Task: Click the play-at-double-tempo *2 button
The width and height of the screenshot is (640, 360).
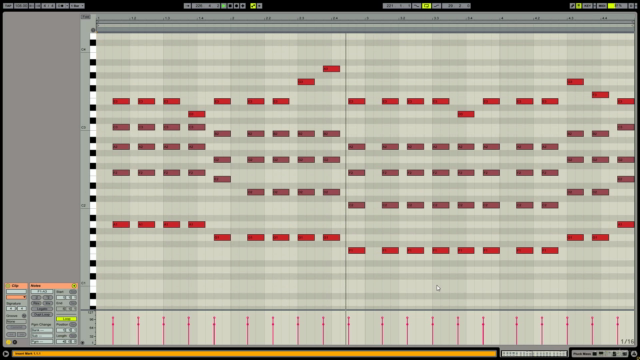Action: coord(48,298)
